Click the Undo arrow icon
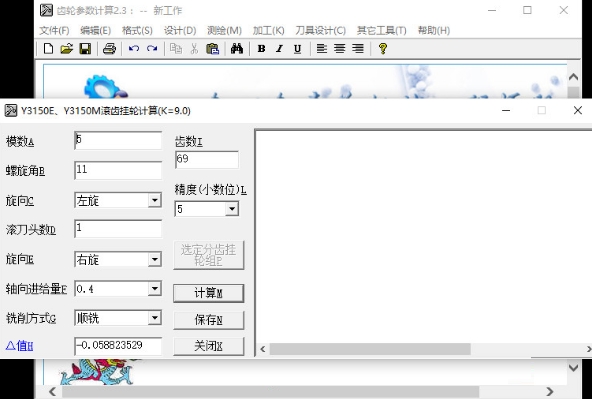This screenshot has height=399, width=592. pyautogui.click(x=134, y=49)
